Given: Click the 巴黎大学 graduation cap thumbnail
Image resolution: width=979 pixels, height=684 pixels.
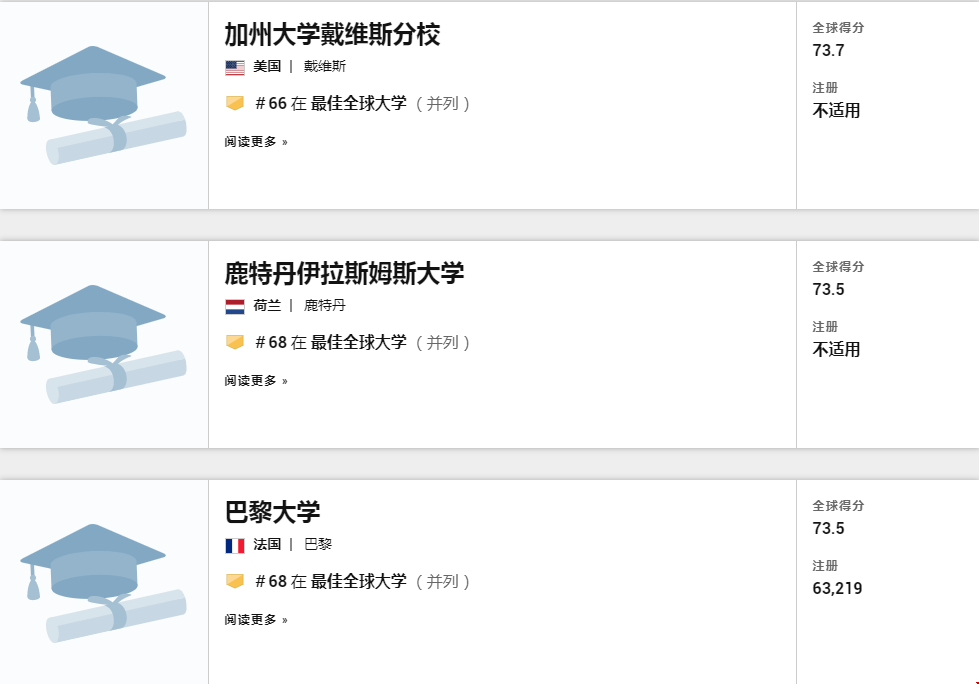Looking at the screenshot, I should (x=103, y=582).
